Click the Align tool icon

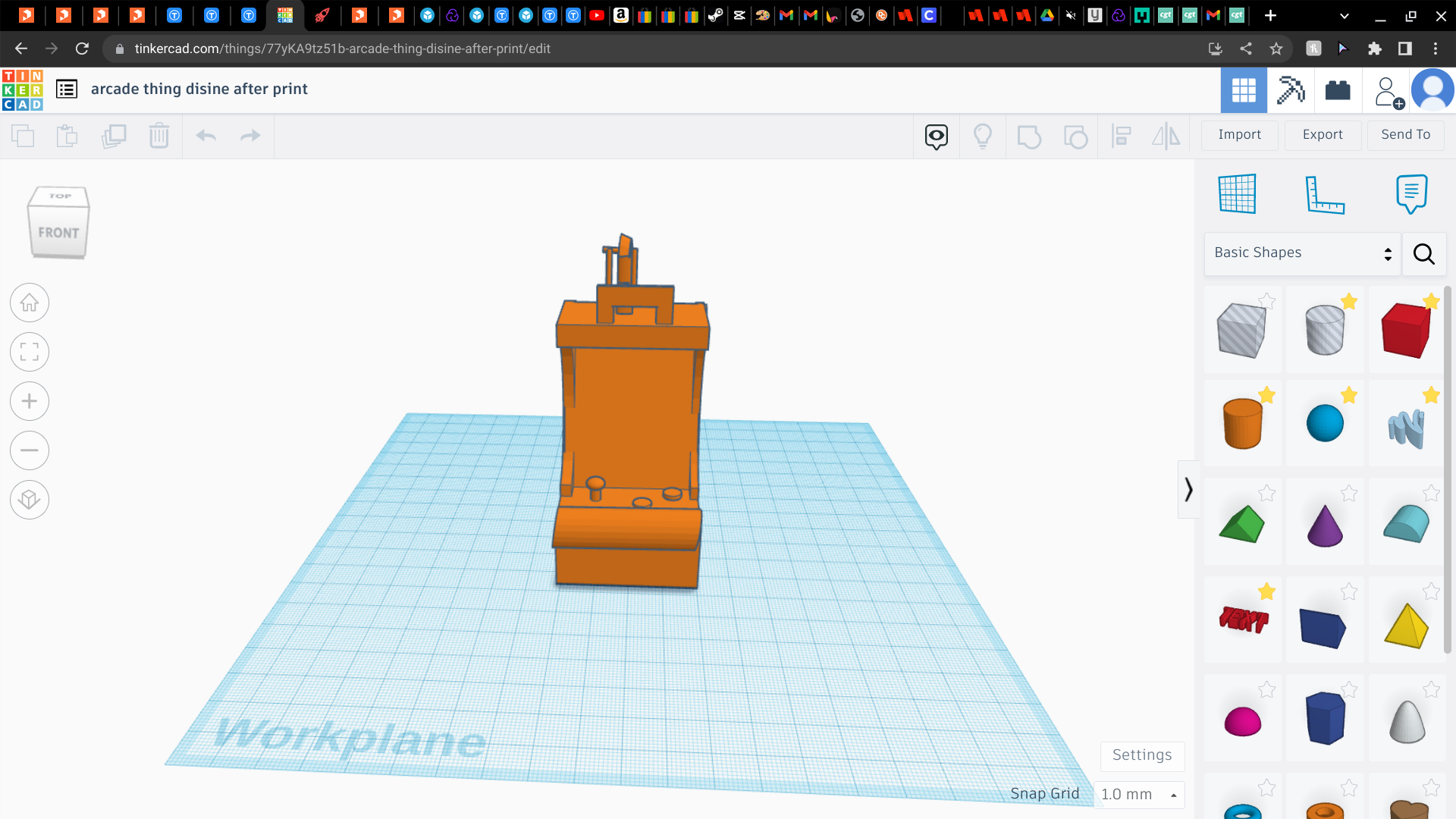(1121, 136)
